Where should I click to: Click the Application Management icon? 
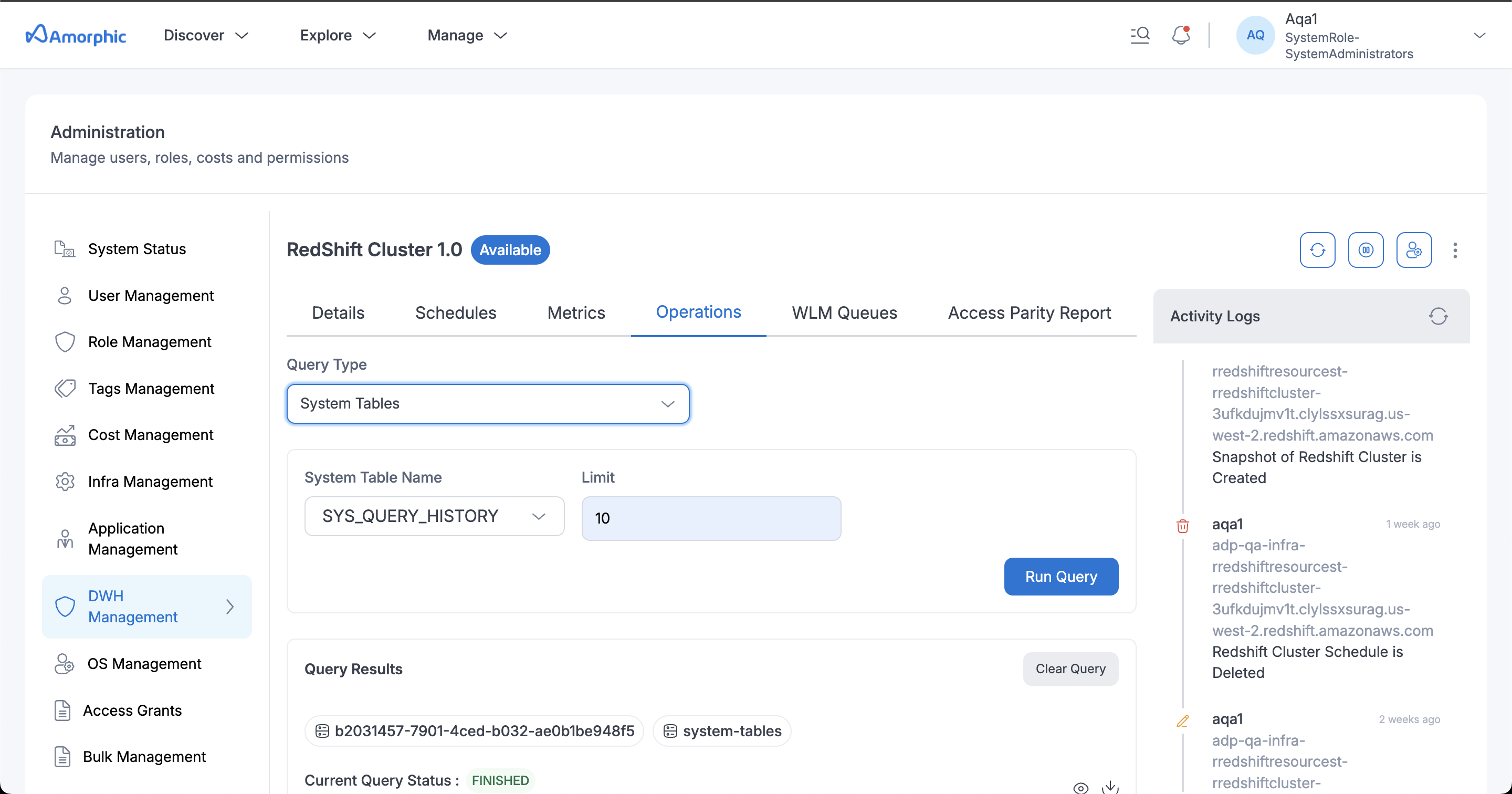tap(65, 539)
